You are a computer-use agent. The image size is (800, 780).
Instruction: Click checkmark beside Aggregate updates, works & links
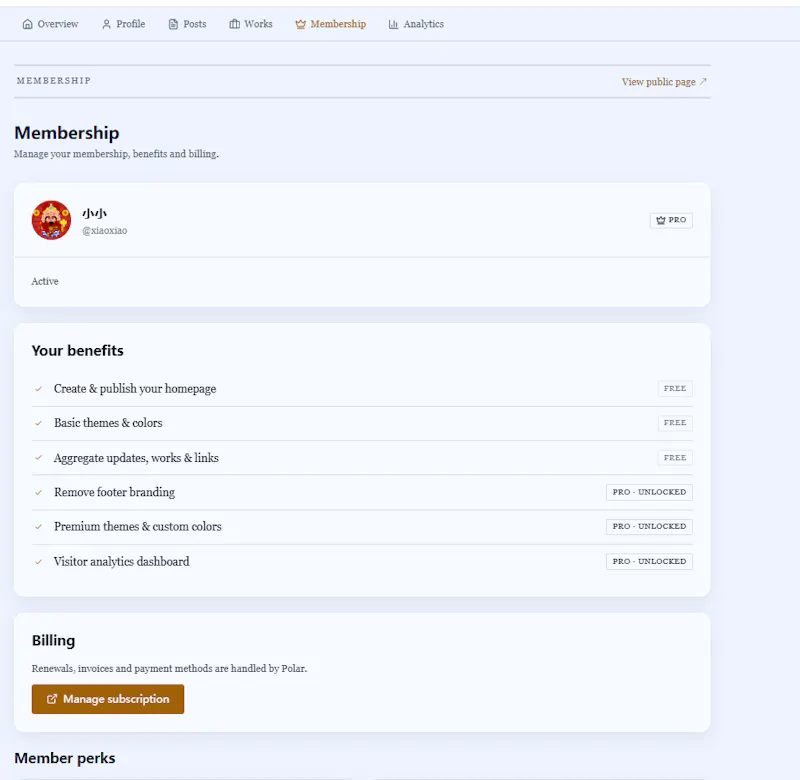[38, 458]
